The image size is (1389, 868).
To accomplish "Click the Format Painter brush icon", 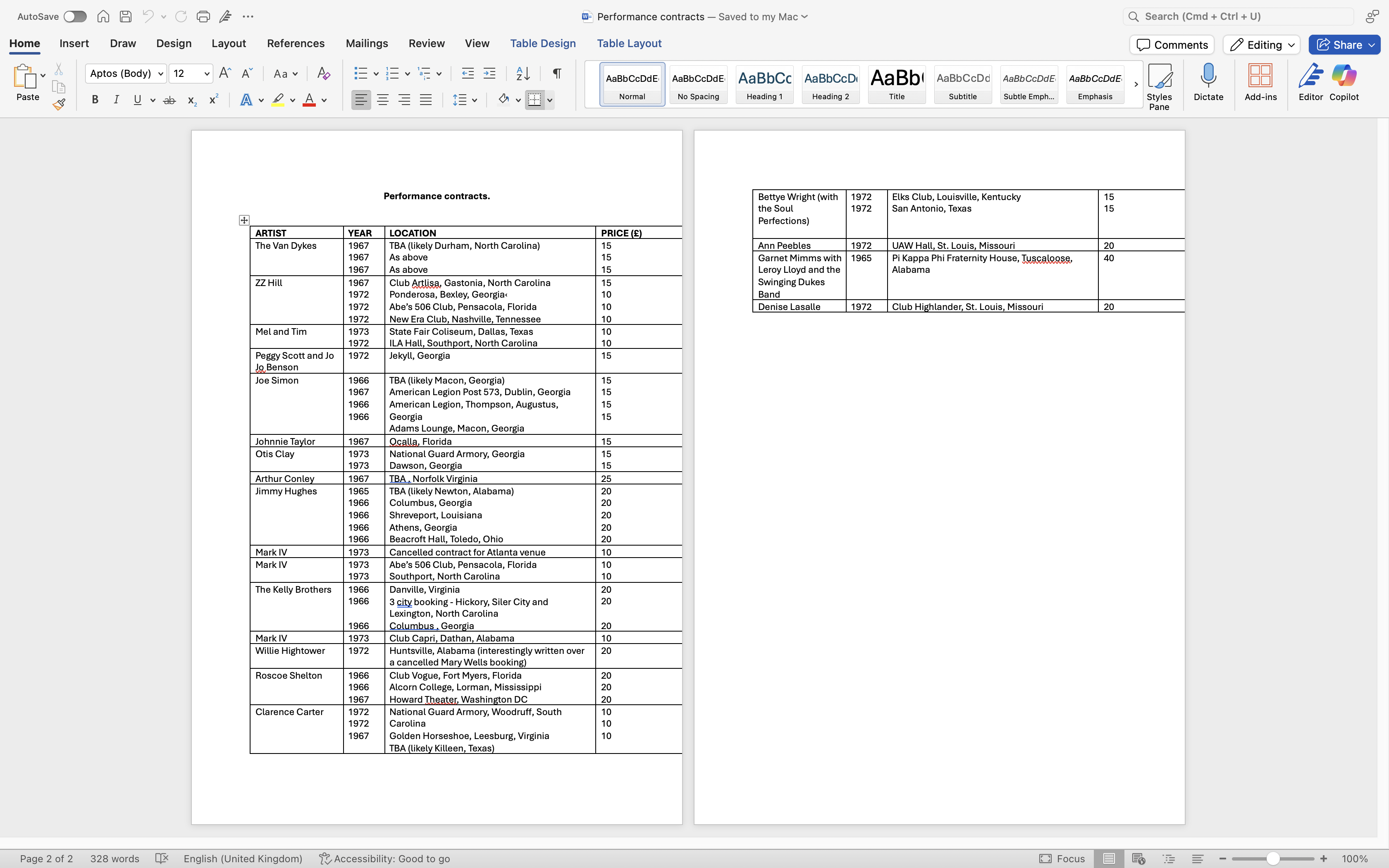I will coord(59,104).
